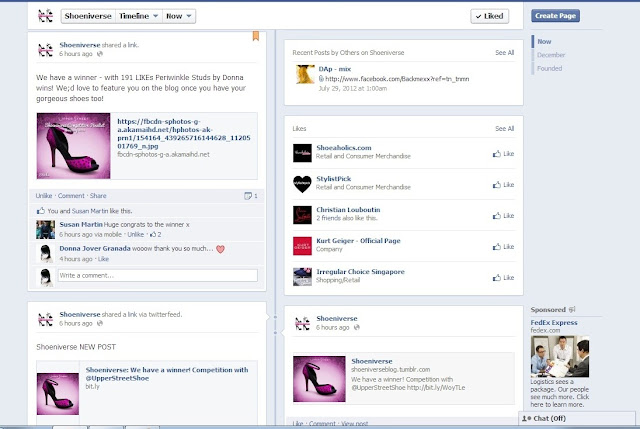
Task: Open 'We have a winner! Competition' bit.ly link
Action: tap(167, 374)
